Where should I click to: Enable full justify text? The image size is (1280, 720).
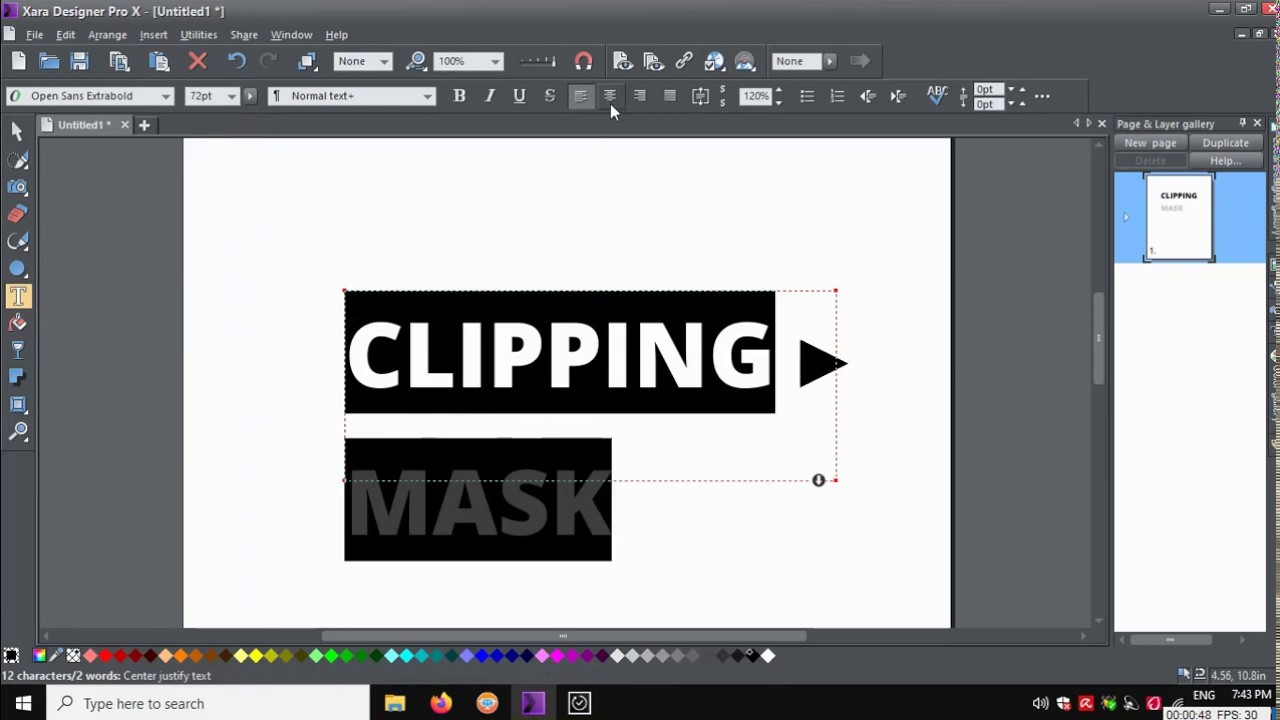point(670,96)
